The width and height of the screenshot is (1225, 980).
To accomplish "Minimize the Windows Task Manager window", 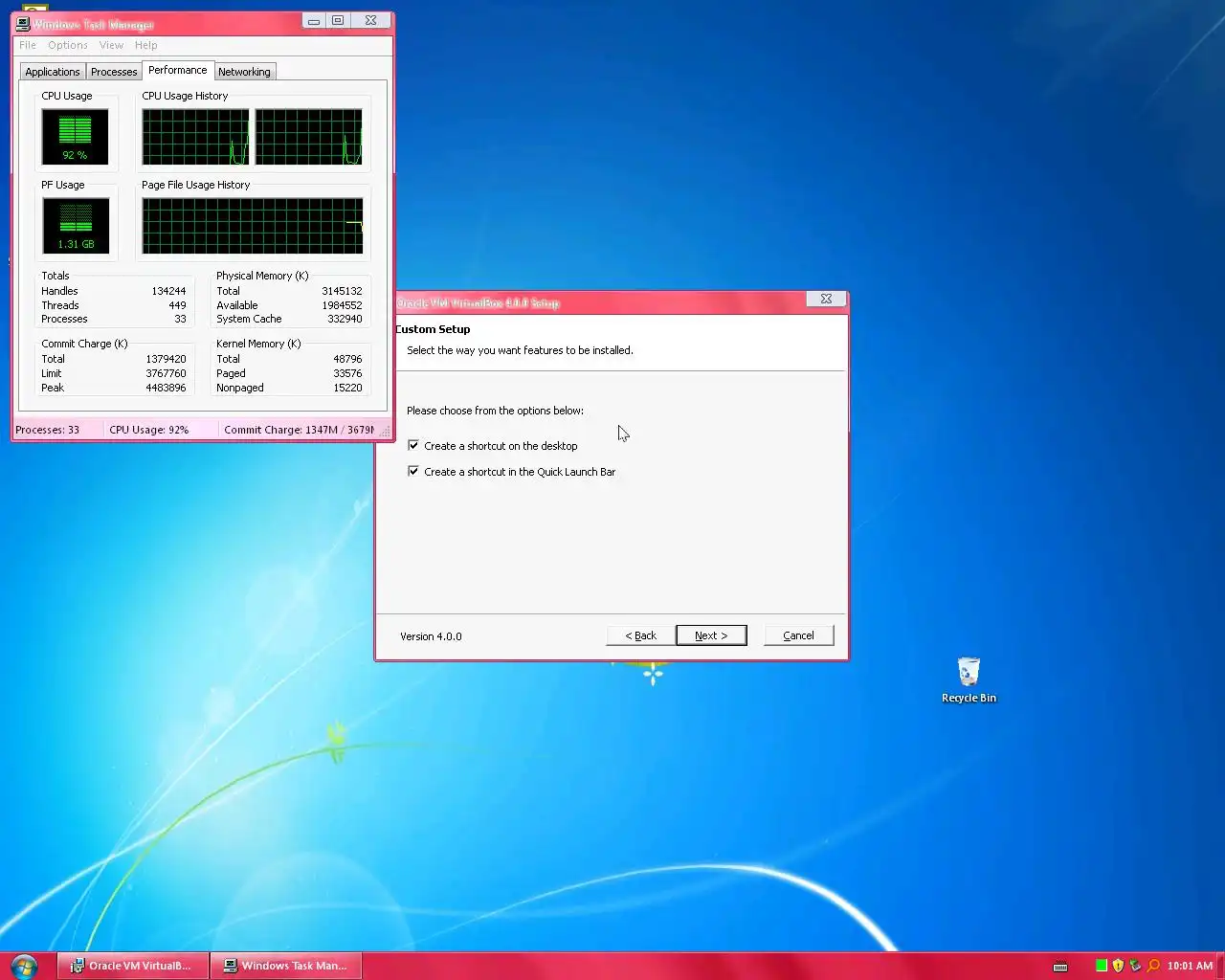I will point(313,20).
